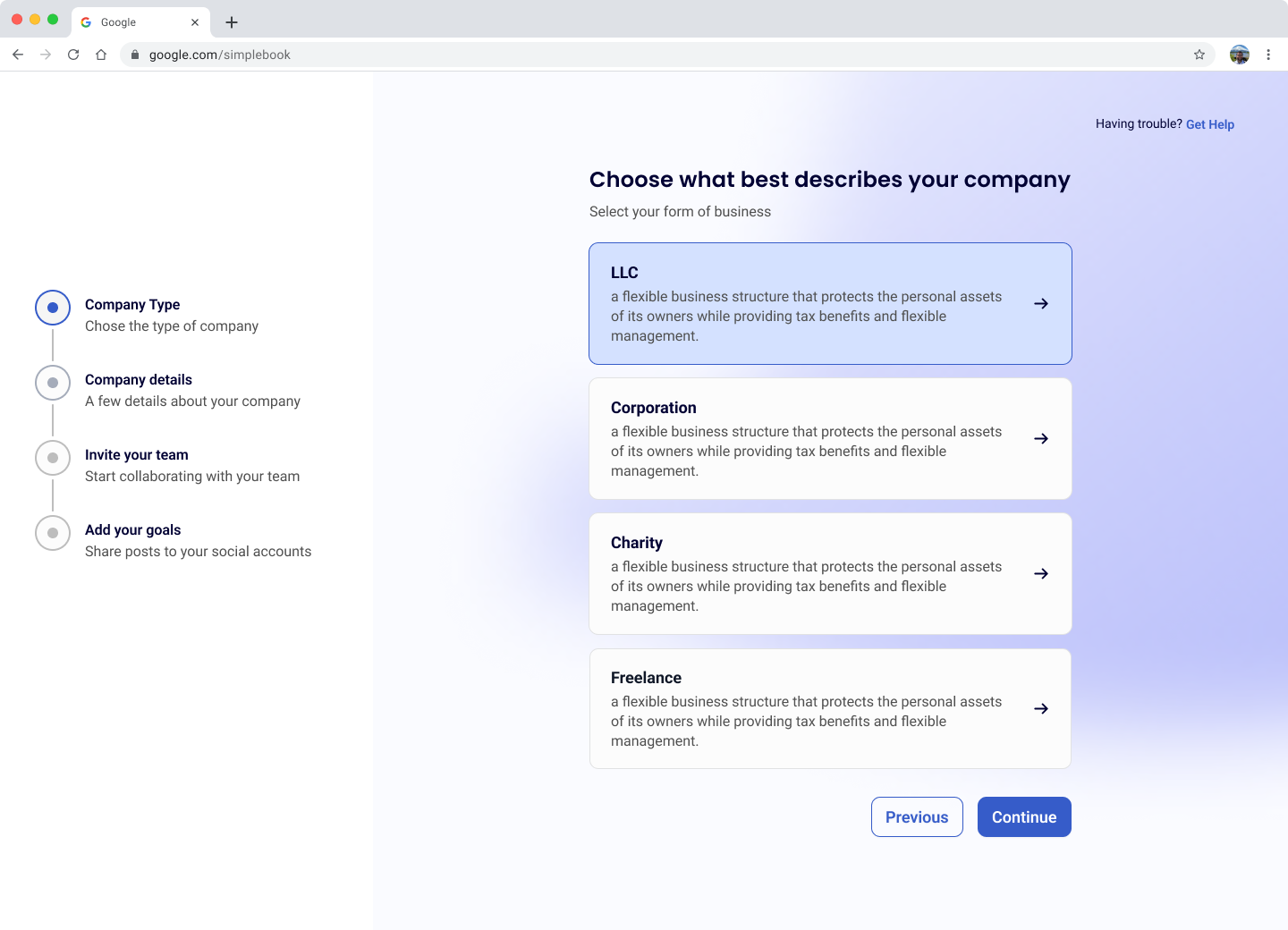This screenshot has height=930, width=1288.
Task: Click 'Select your form of business' subtitle
Action: (x=680, y=212)
